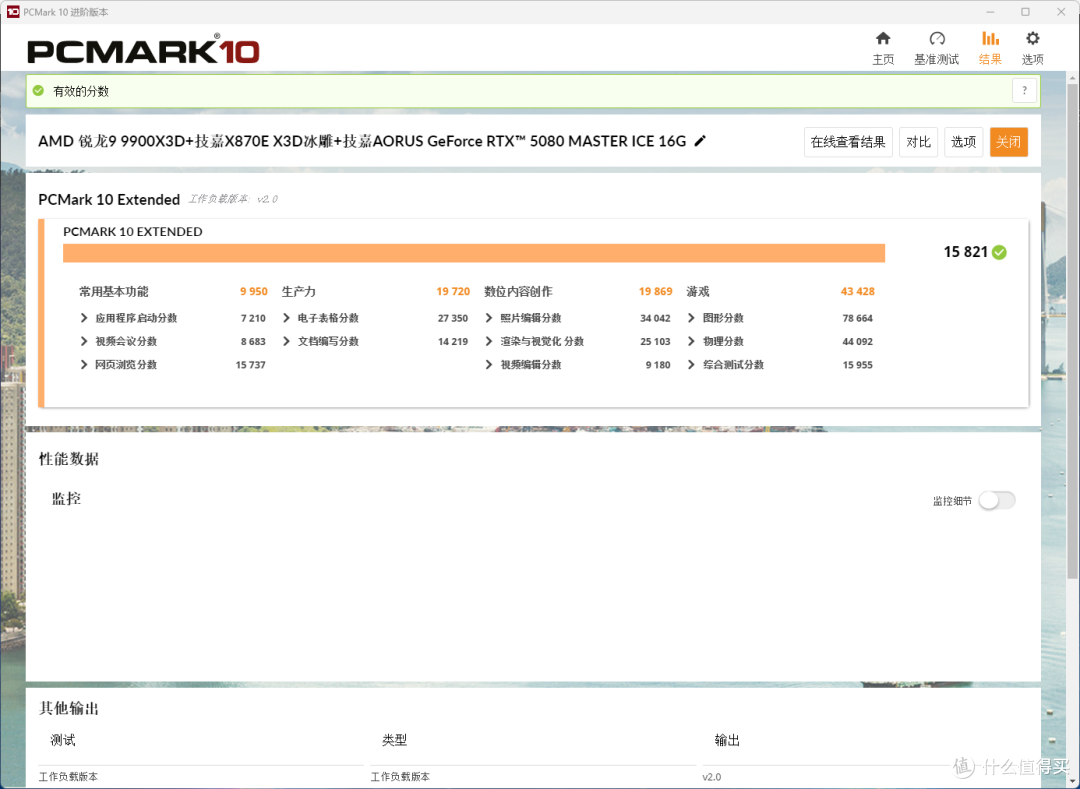
Task: Click the scrollbar down arrow
Action: click(x=1072, y=781)
